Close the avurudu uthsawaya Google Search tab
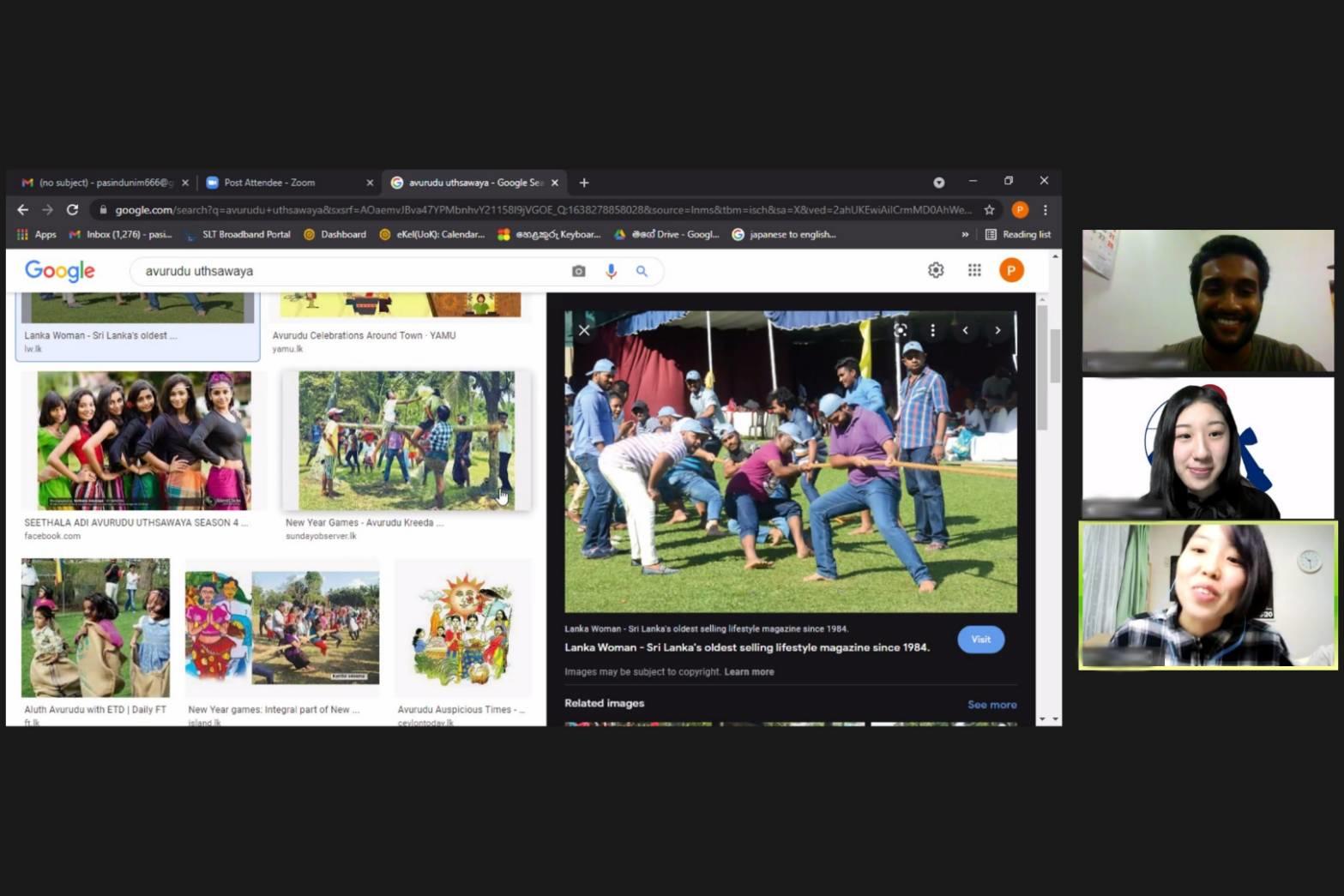Screen dimensions: 1344x896 555,183
